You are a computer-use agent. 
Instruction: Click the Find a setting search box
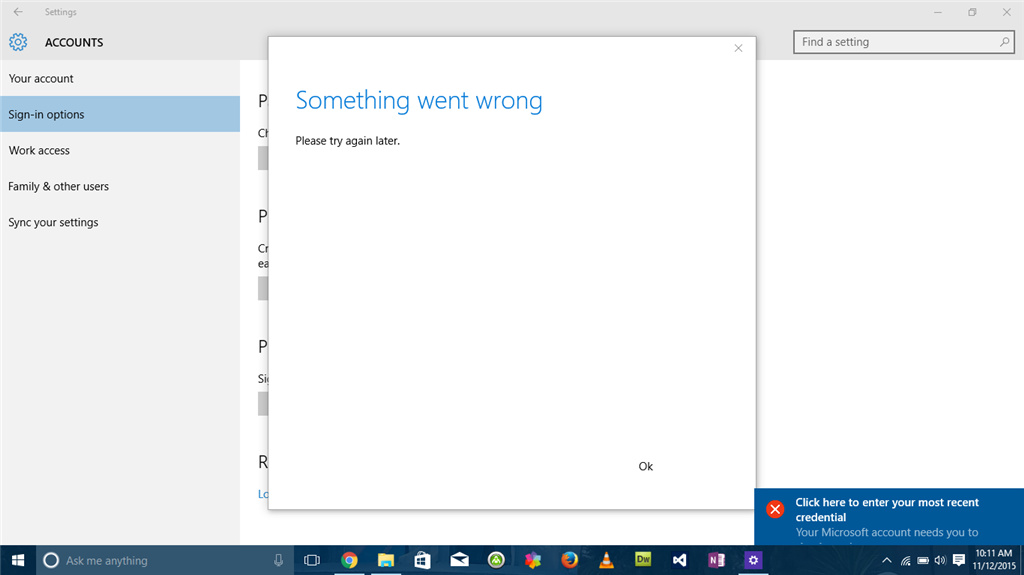pos(904,42)
